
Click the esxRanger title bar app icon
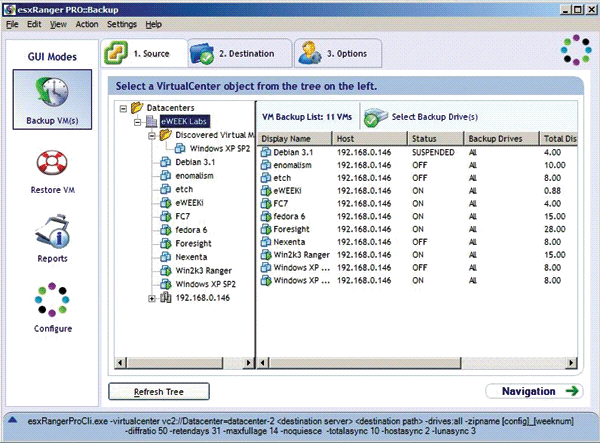(x=10, y=10)
